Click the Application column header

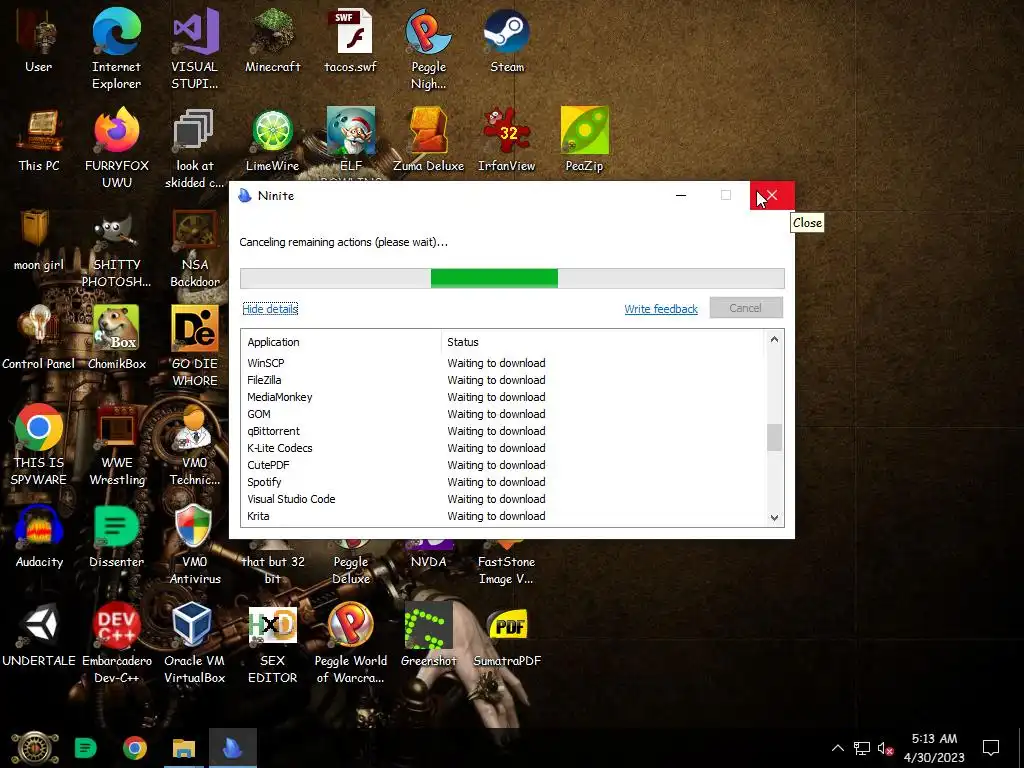341,342
